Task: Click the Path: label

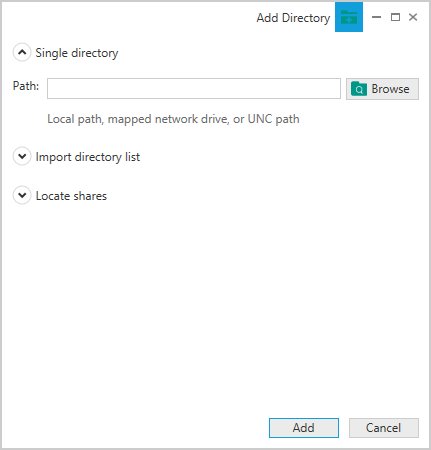Action: pos(26,86)
